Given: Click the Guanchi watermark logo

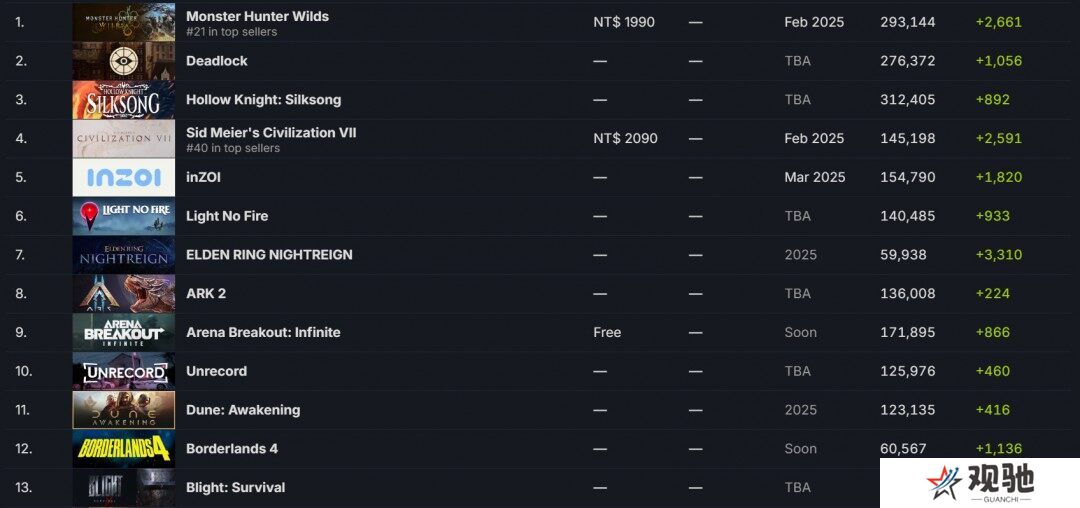Looking at the screenshot, I should pos(979,483).
